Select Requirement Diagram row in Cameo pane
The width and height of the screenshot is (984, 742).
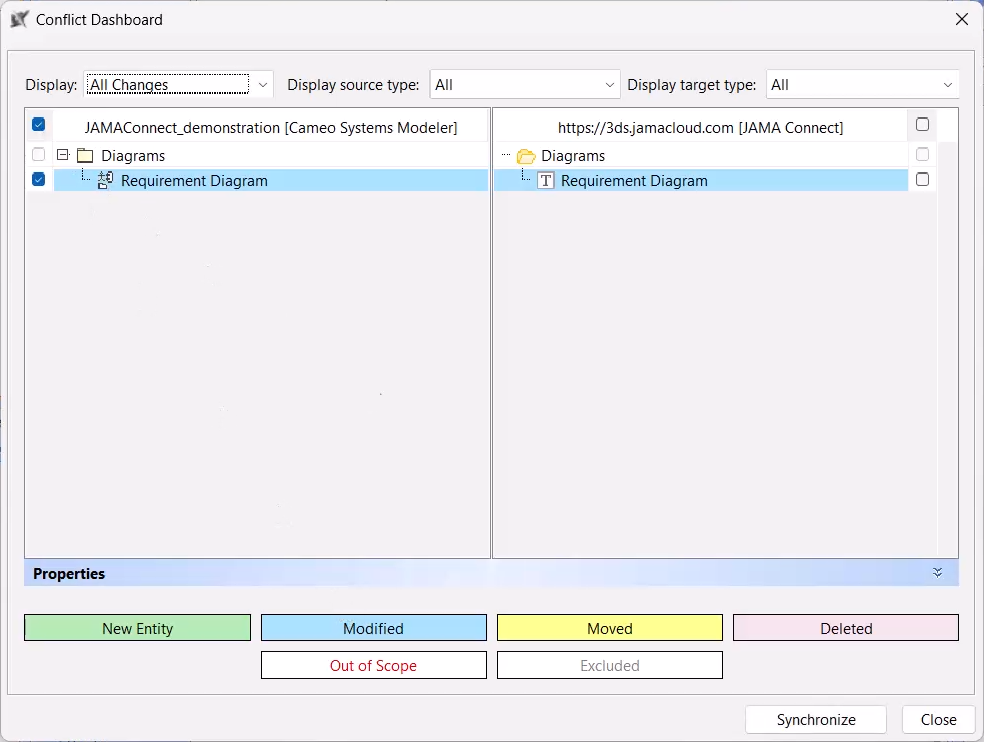tap(271, 181)
